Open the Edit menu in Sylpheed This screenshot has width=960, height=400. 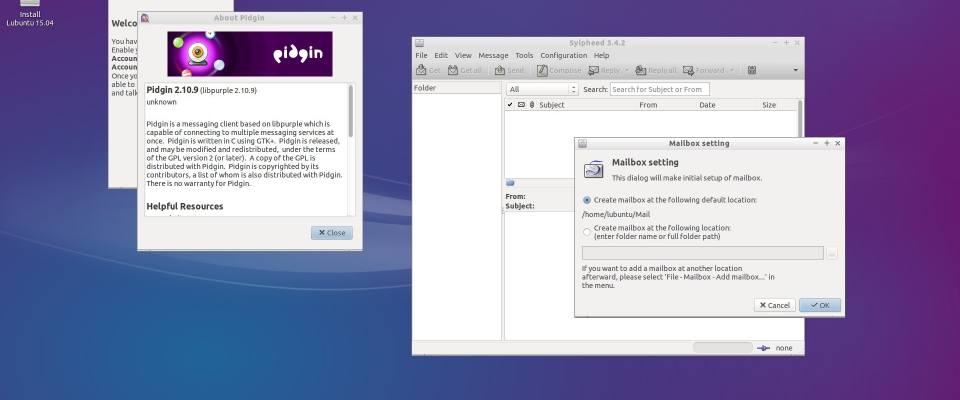click(x=441, y=55)
